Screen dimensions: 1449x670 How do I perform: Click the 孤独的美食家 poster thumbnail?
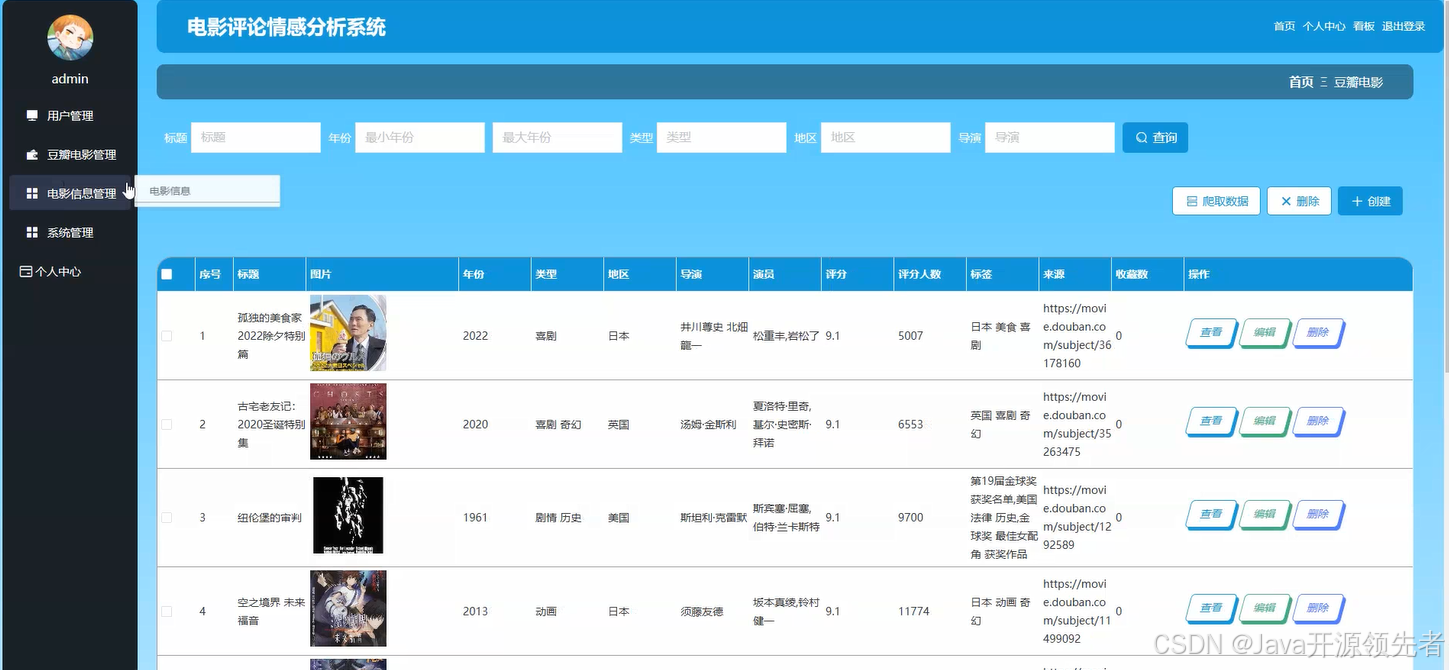(x=348, y=333)
